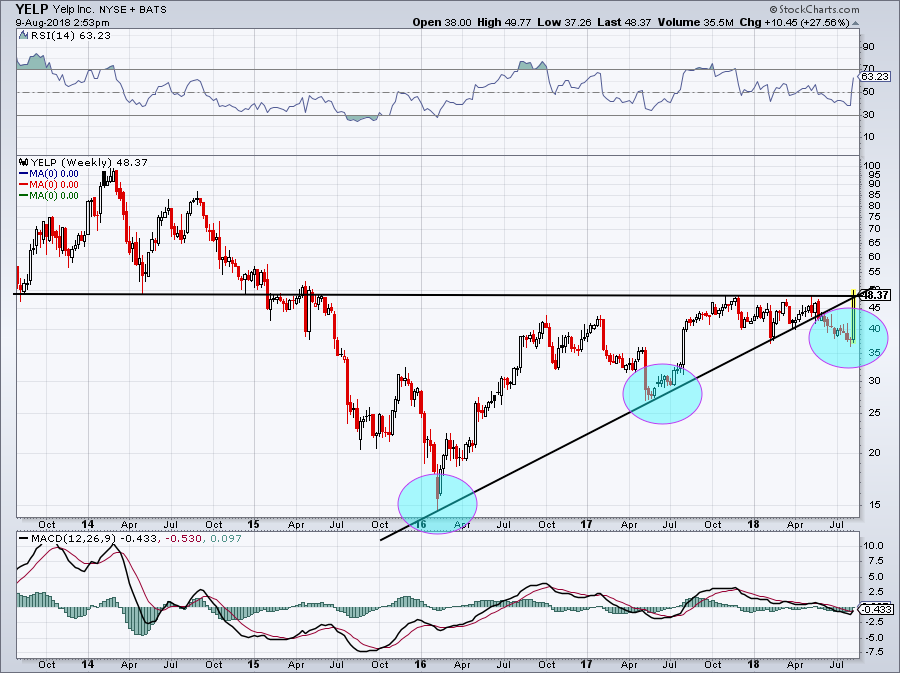Click the yellow latest weekly candle
This screenshot has height=673, width=900.
pyautogui.click(x=855, y=316)
